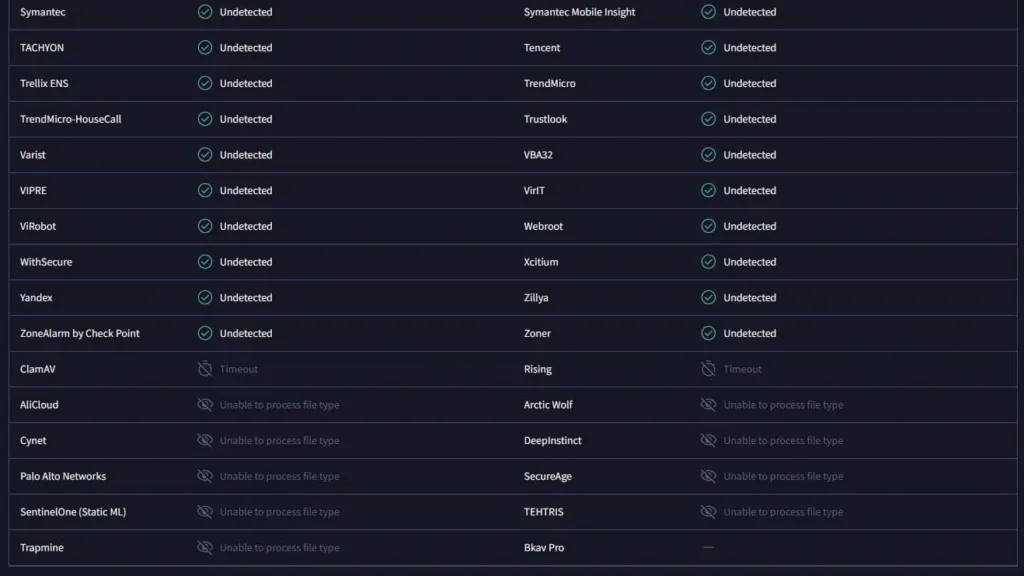Click the Undetected result text for VBA32

(749, 155)
